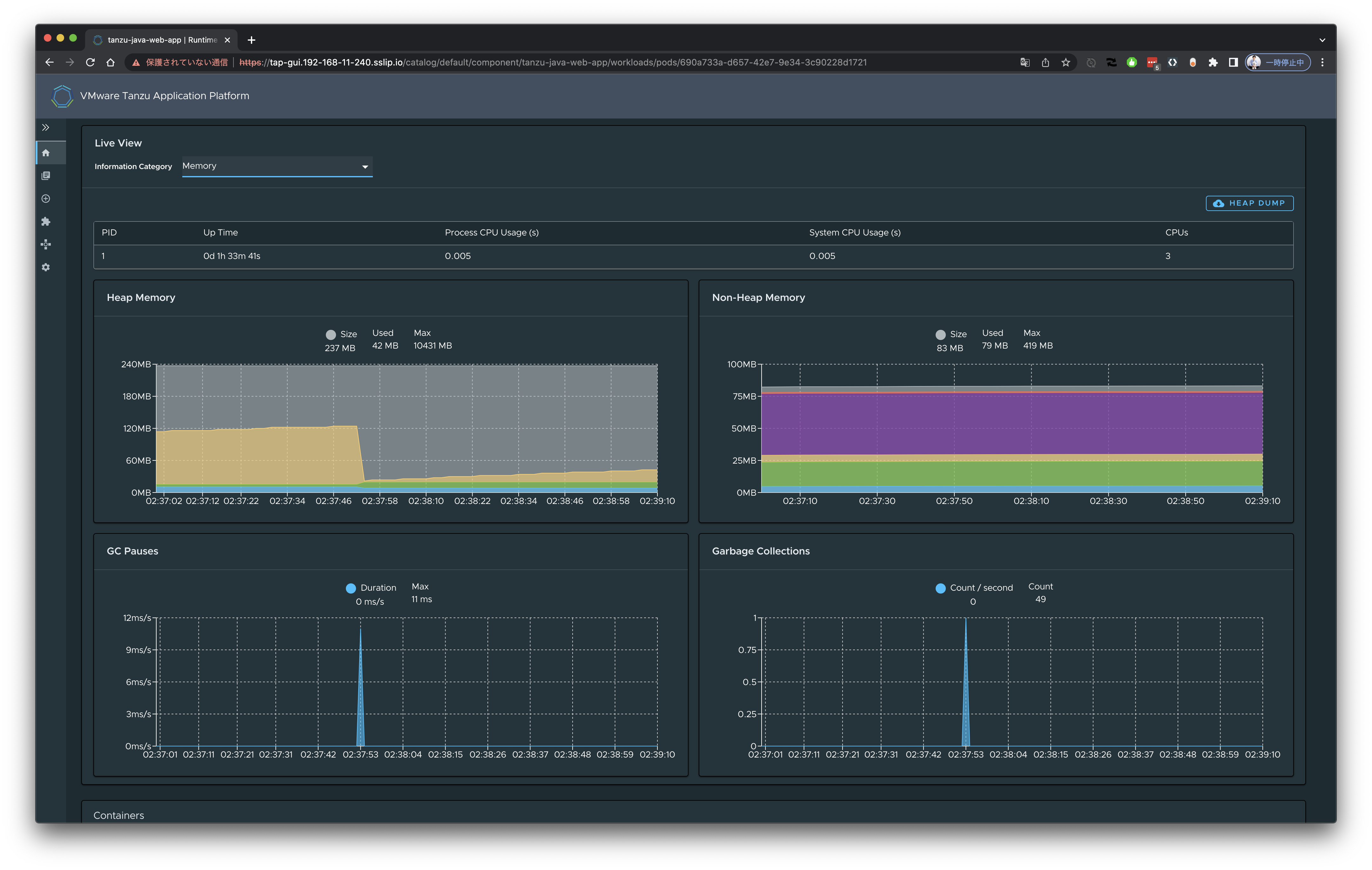Click the bookmark star in the address bar
The width and height of the screenshot is (1372, 870).
coord(1066,63)
